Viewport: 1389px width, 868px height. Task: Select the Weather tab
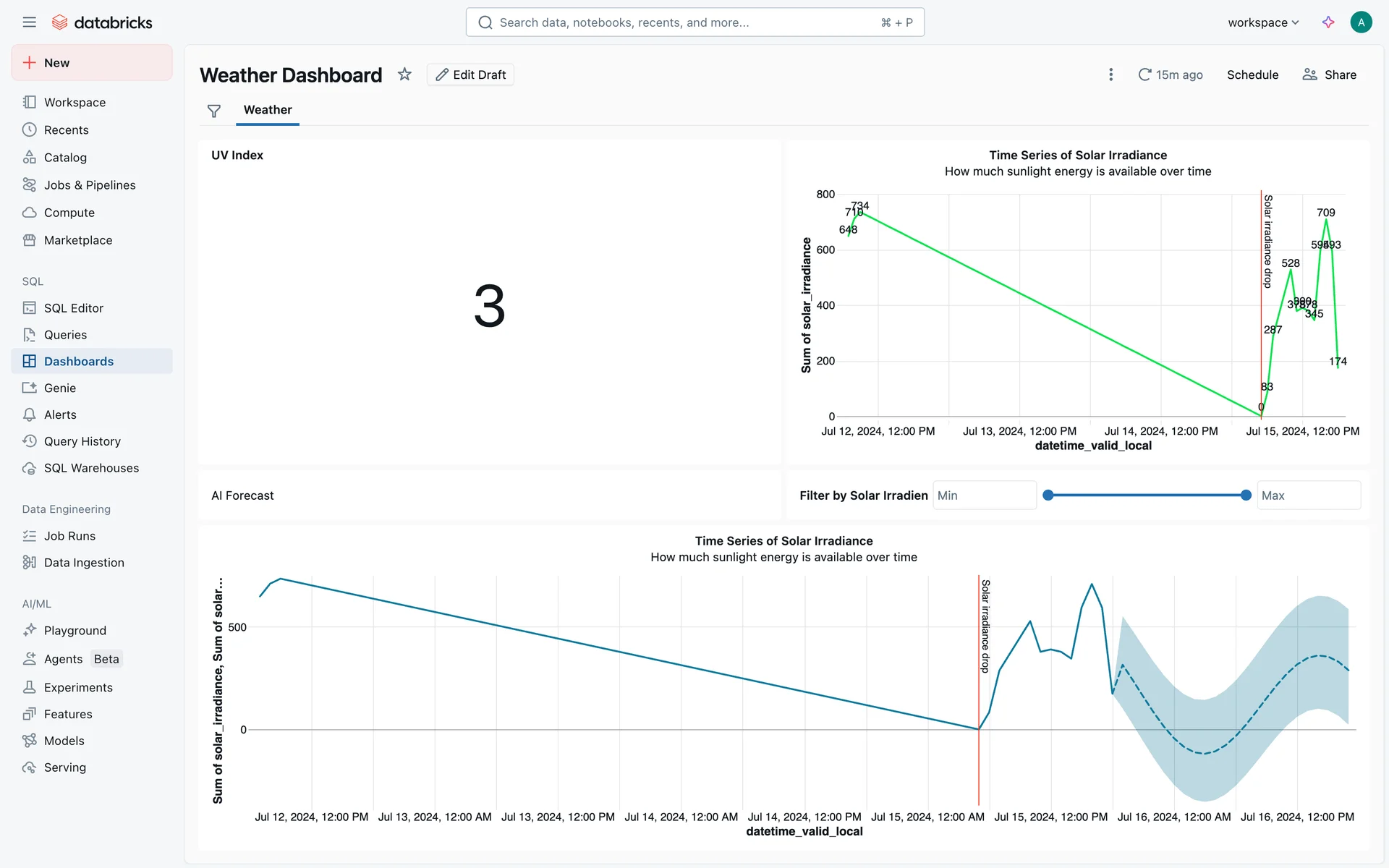tap(268, 110)
